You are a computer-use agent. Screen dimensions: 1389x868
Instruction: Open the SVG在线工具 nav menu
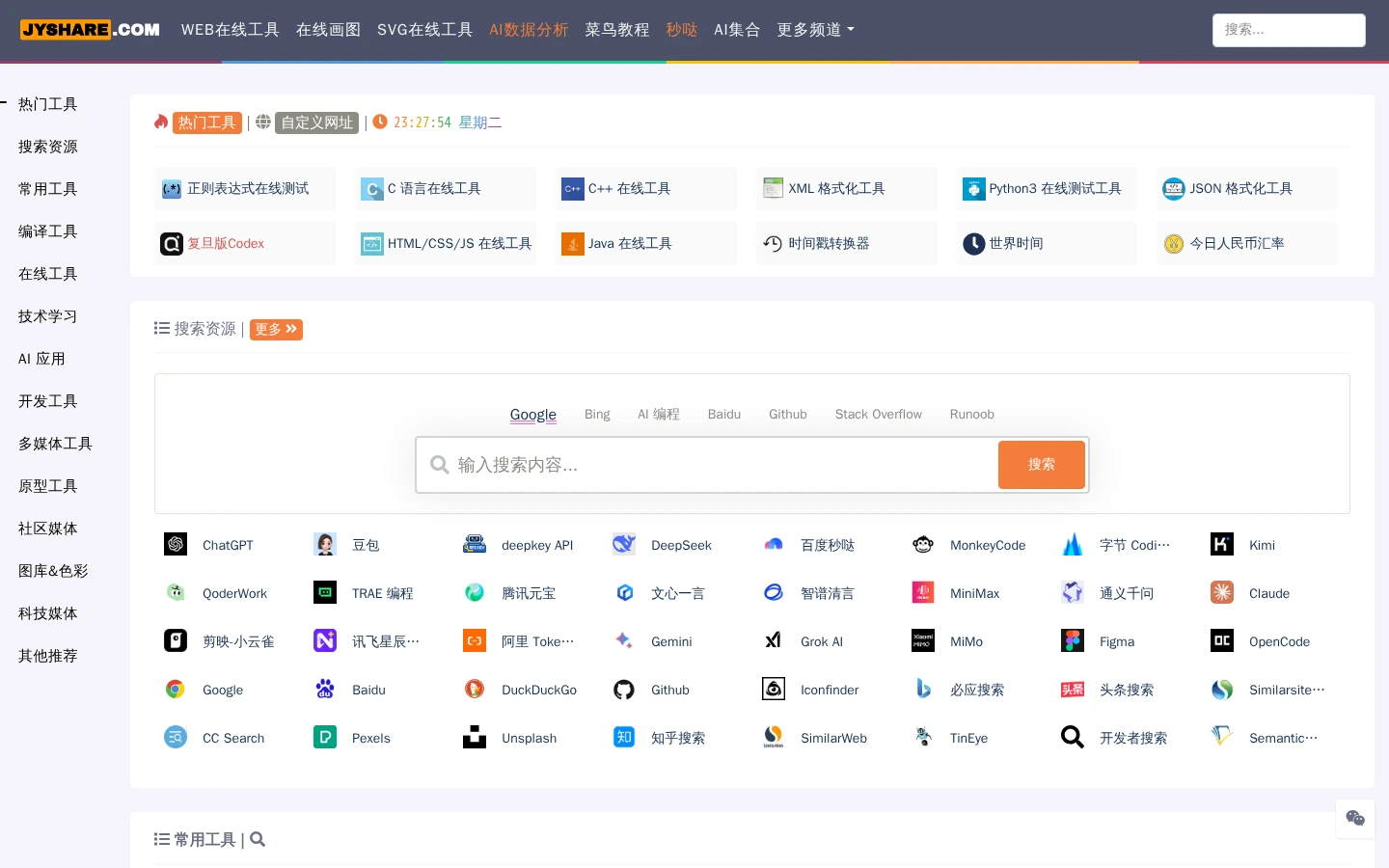click(x=424, y=30)
